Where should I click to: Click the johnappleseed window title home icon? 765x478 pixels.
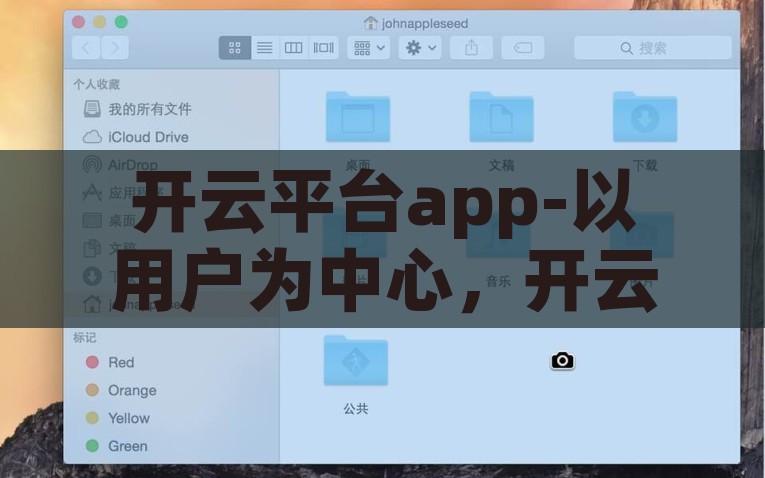pos(371,23)
